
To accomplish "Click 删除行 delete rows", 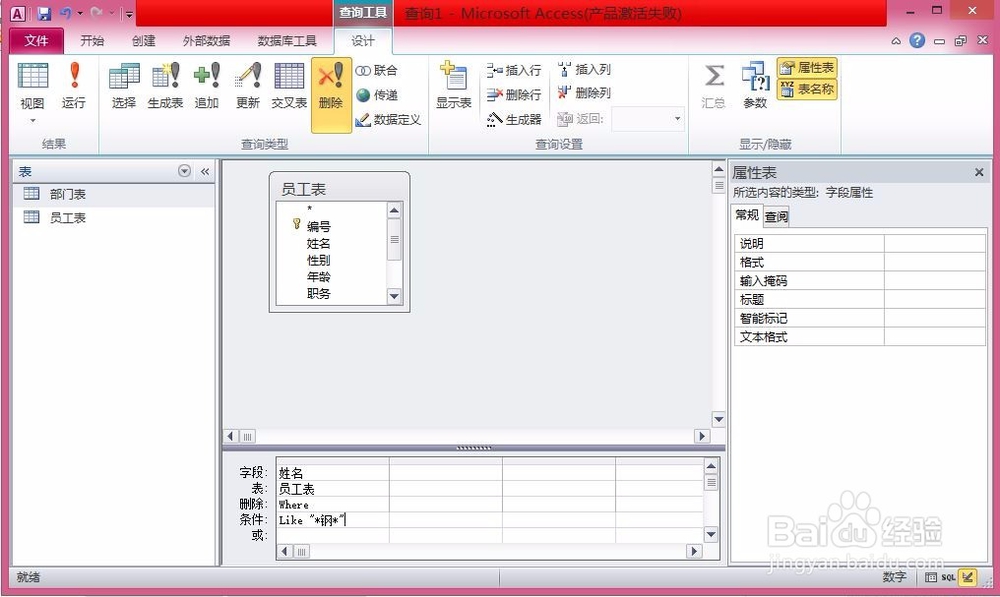I will (x=514, y=95).
